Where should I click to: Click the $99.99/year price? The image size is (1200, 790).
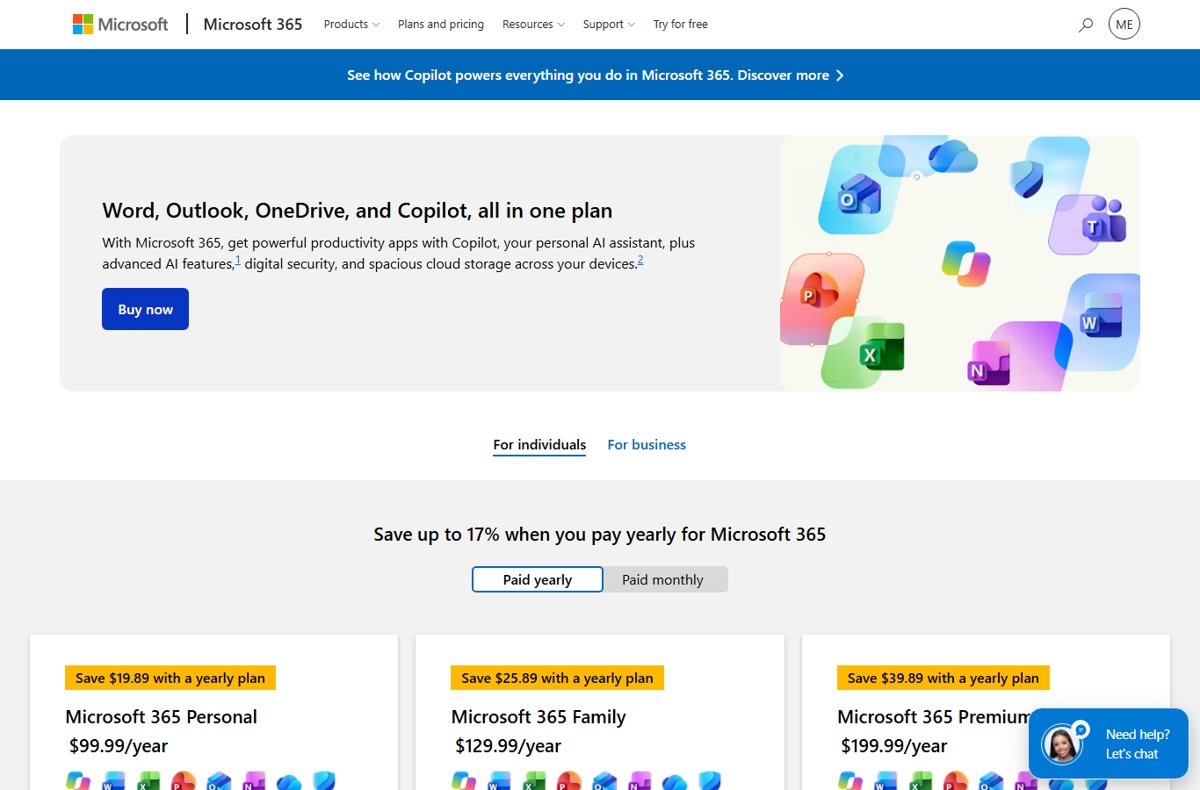pyautogui.click(x=118, y=746)
